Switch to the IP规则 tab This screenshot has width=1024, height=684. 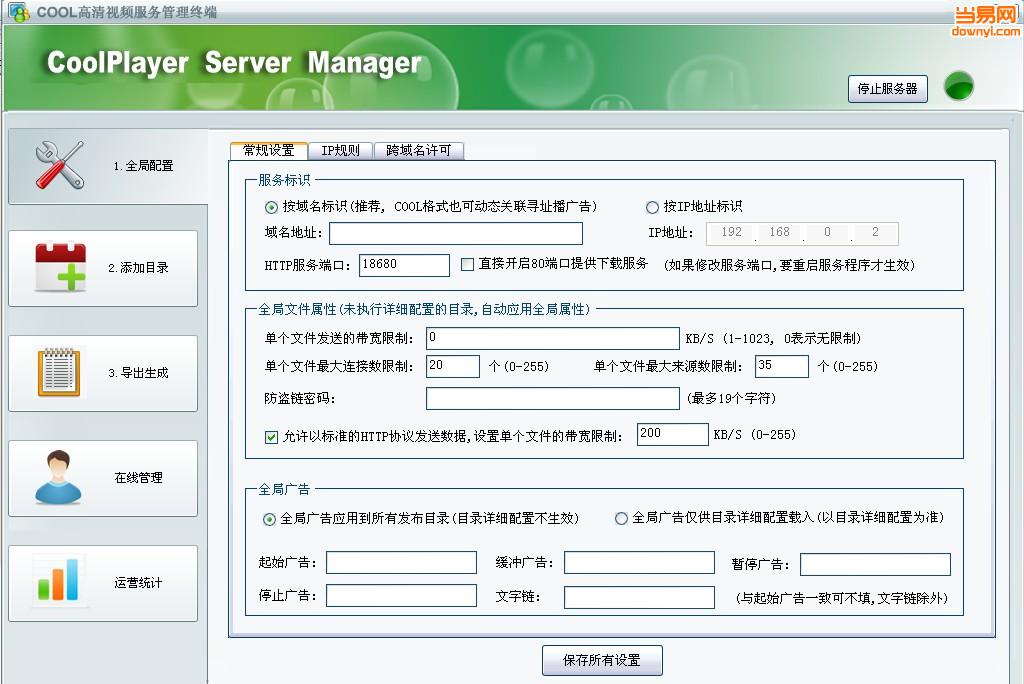pos(340,151)
